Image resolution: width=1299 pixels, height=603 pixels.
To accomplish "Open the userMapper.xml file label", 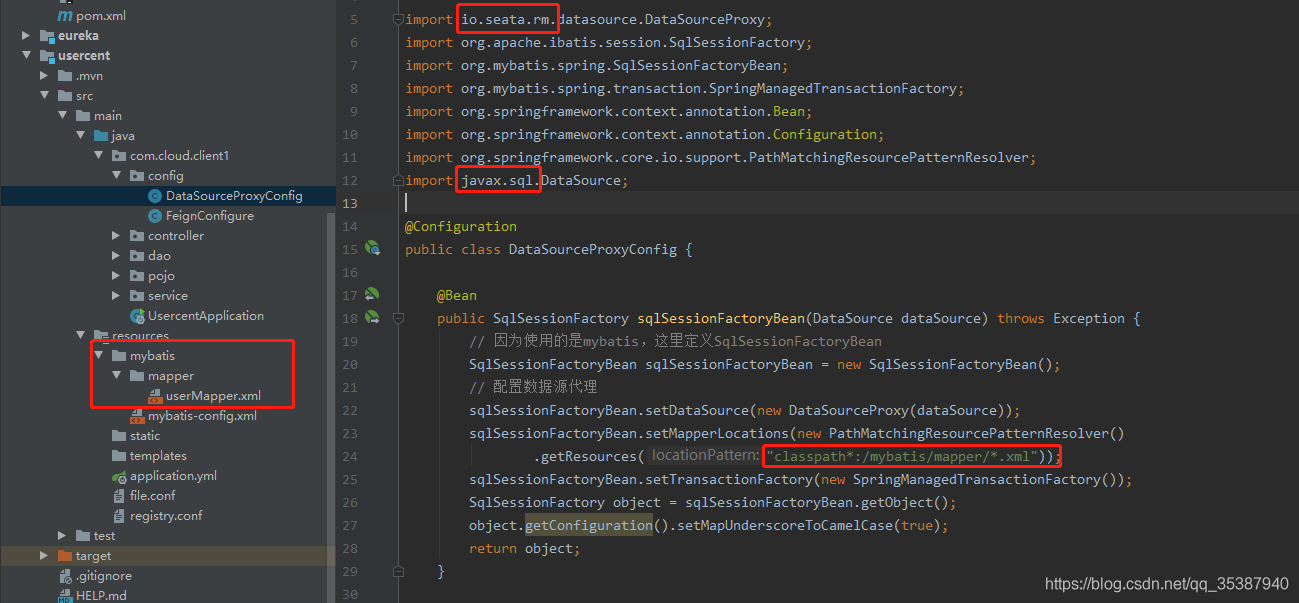I will [x=213, y=396].
